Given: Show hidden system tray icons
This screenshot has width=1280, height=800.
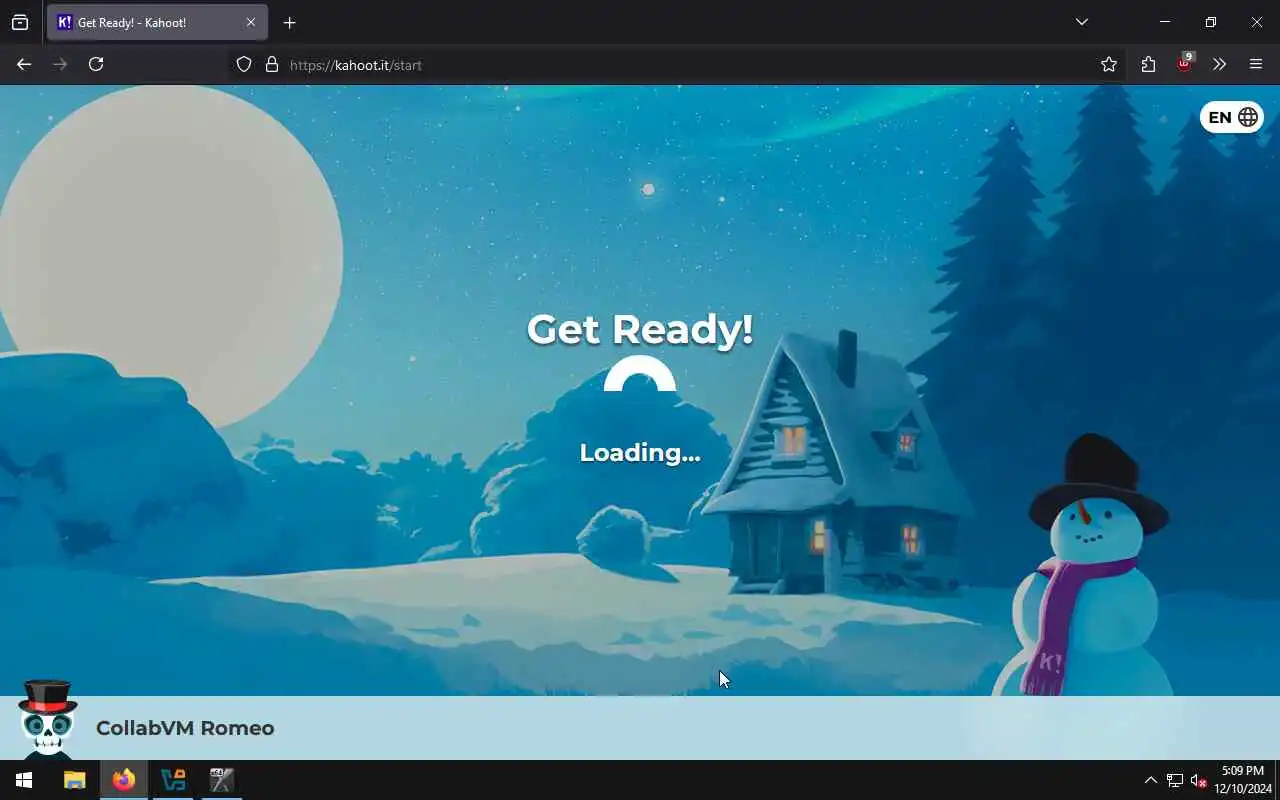Looking at the screenshot, I should [1150, 780].
